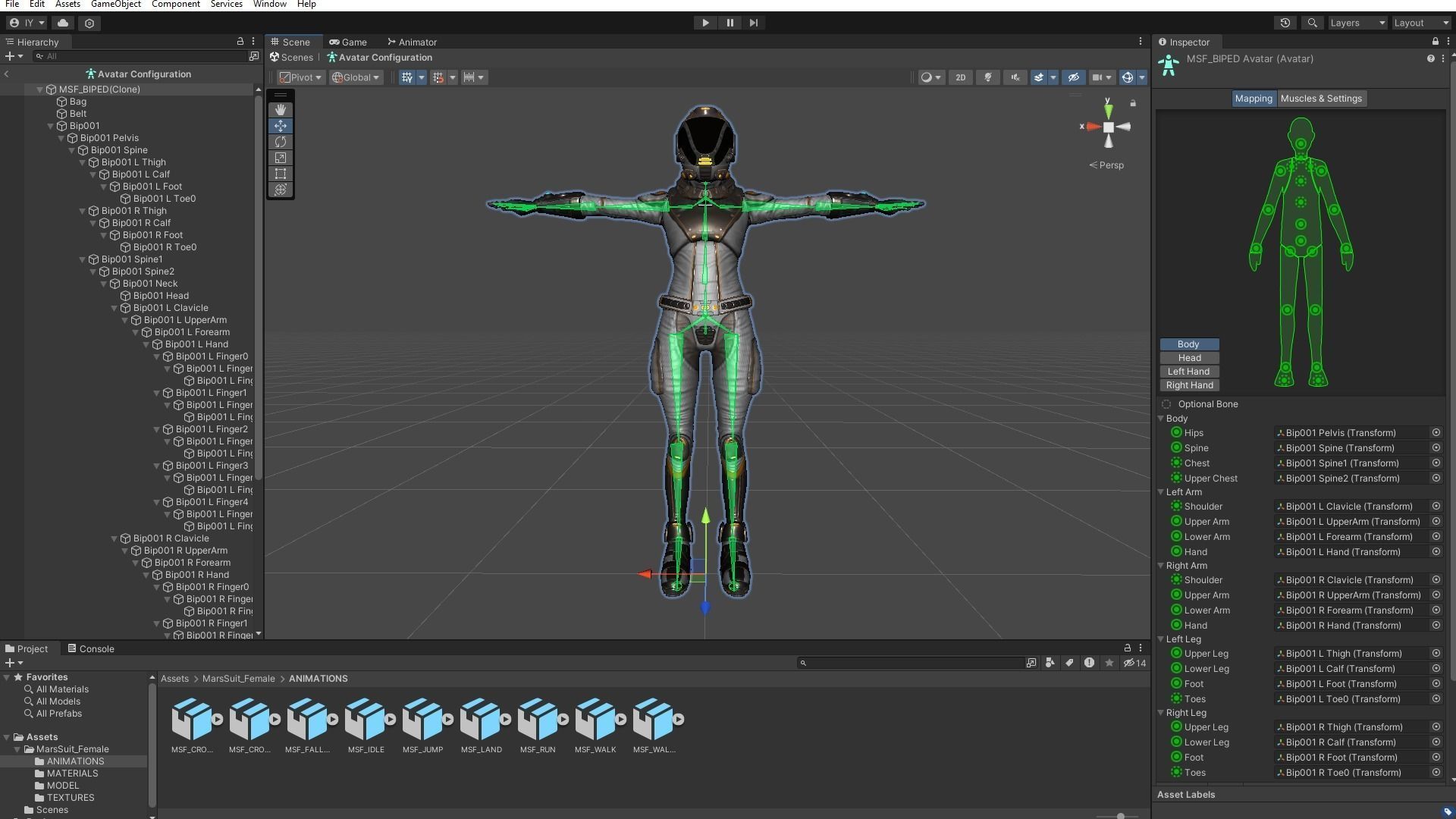Open the version control settings icon
The height and width of the screenshot is (819, 1456).
pyautogui.click(x=89, y=23)
